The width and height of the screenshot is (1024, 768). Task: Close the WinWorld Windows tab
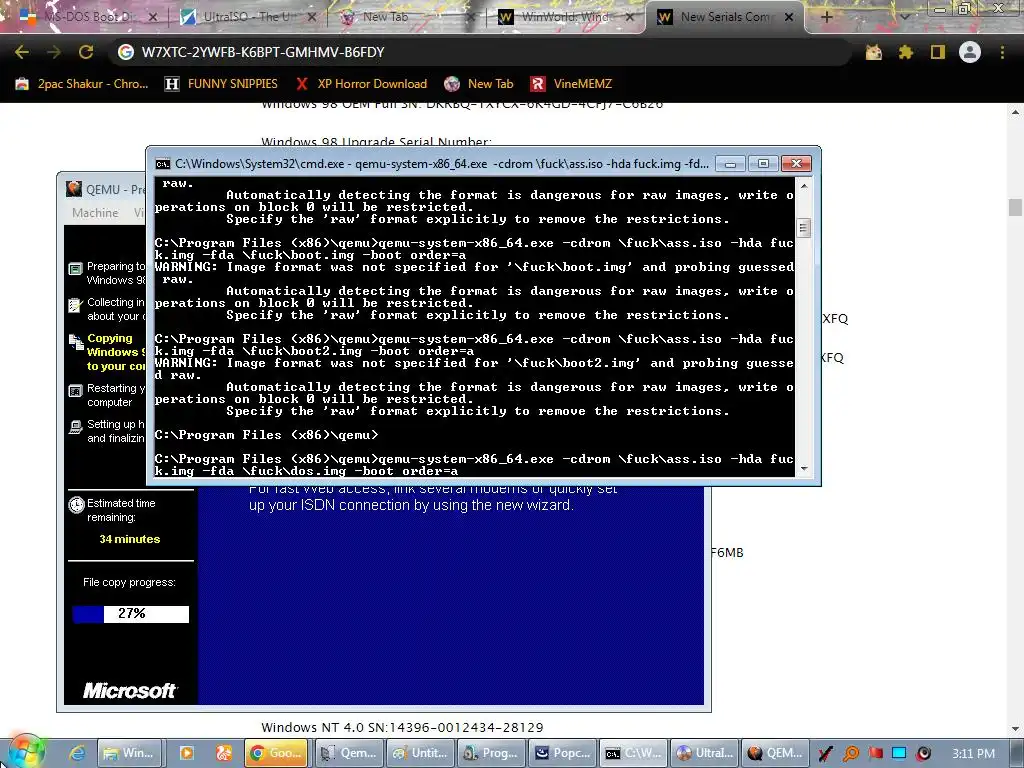(630, 17)
